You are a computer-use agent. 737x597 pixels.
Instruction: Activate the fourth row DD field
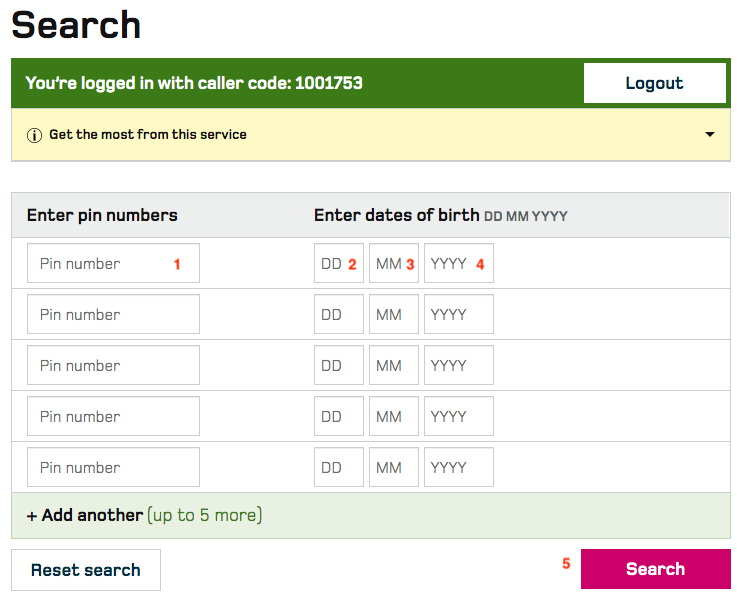(339, 416)
